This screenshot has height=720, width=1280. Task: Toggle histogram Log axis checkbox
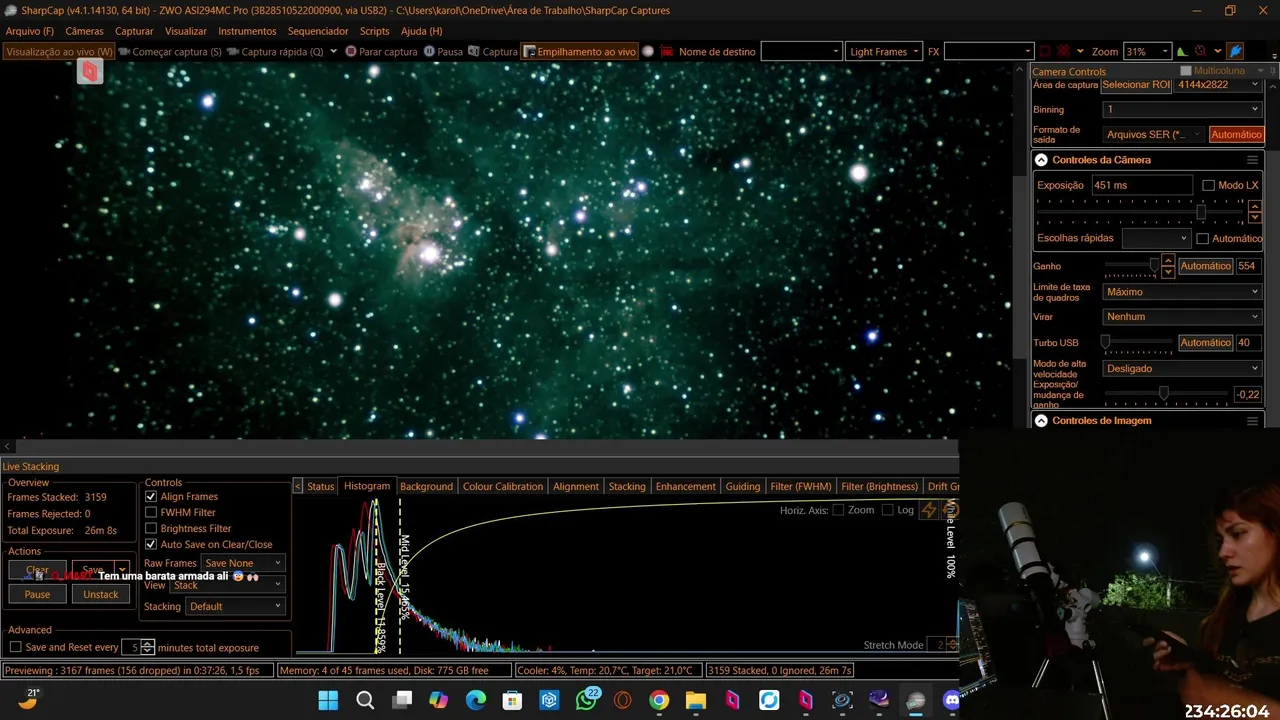click(887, 510)
